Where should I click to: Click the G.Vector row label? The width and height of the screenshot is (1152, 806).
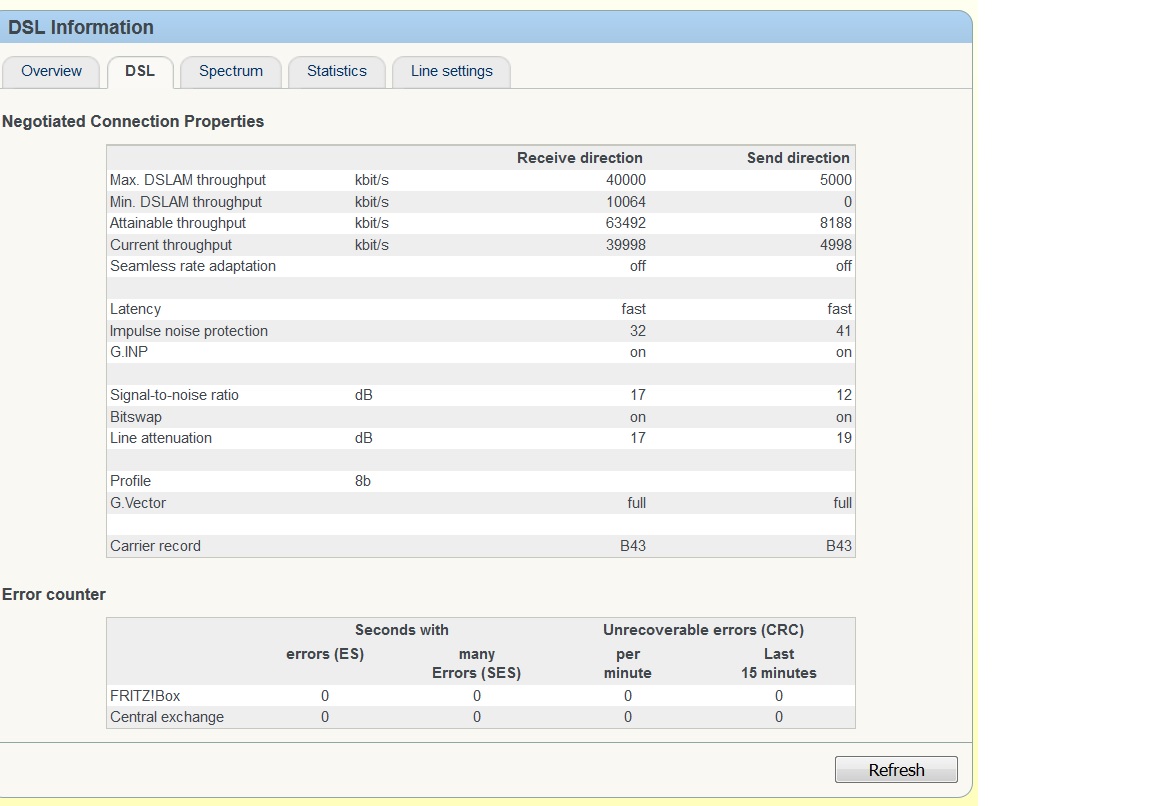coord(138,503)
